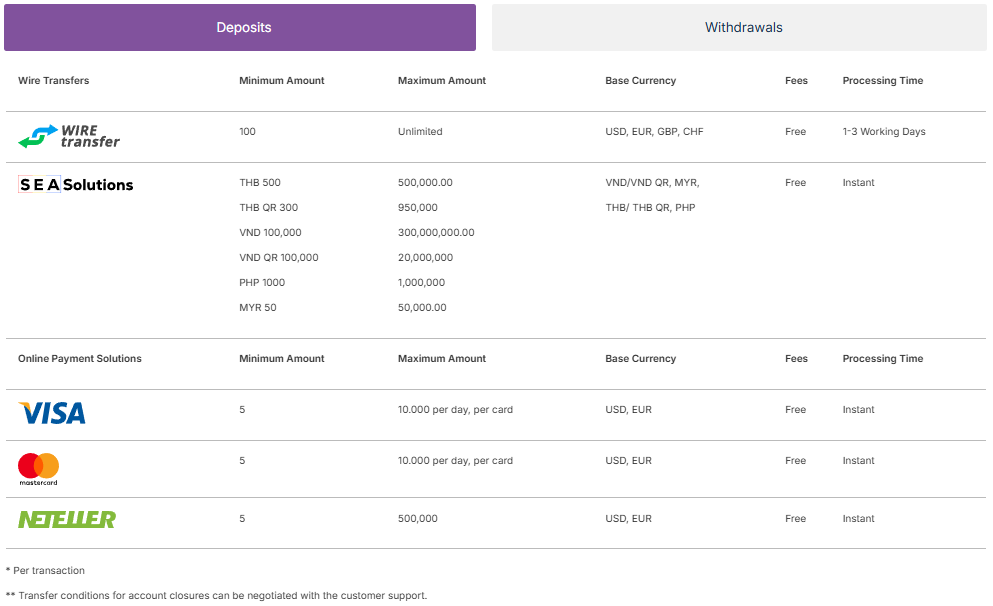Select the Mastercard Instant processing time
This screenshot has height=606, width=993.
point(858,461)
